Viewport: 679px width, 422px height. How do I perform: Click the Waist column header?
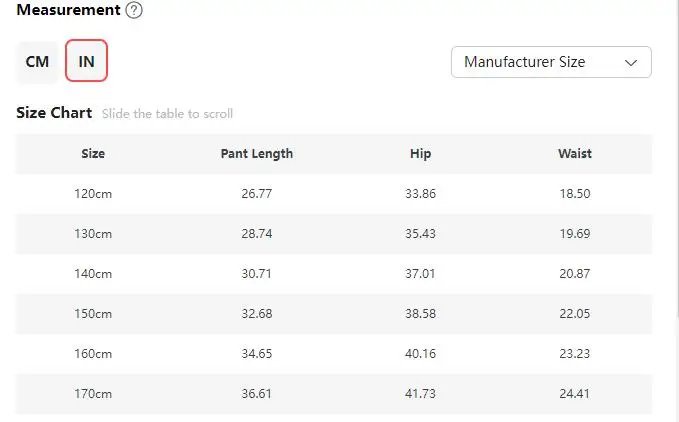(575, 154)
